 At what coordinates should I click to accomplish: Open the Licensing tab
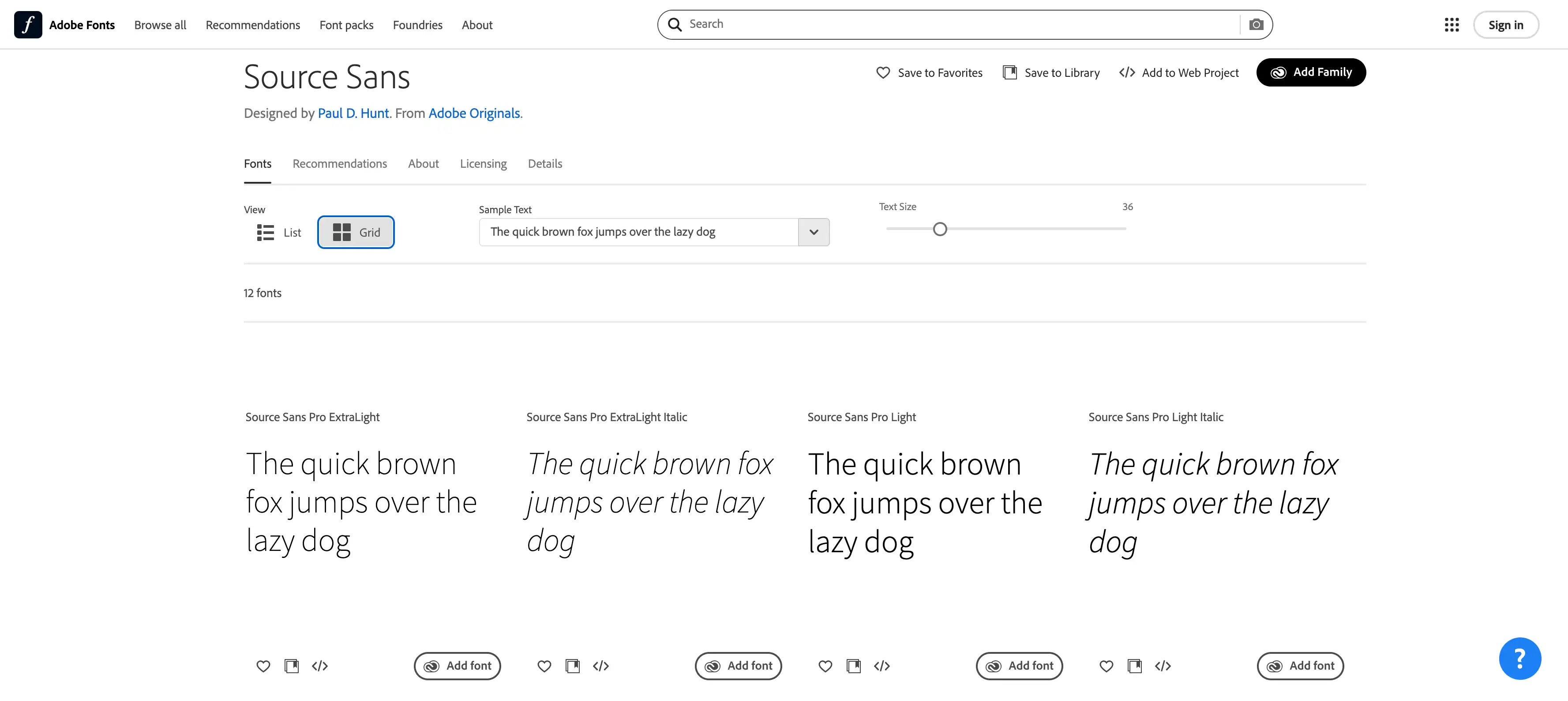483,164
